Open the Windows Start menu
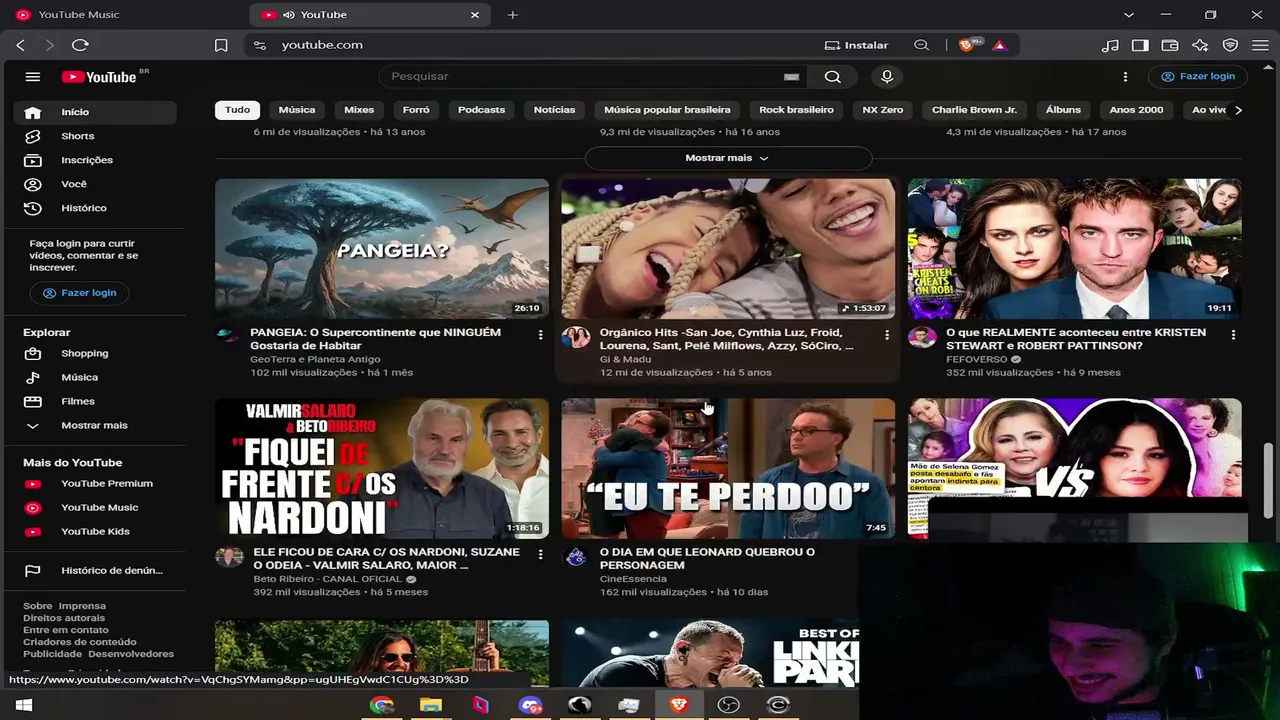This screenshot has height=720, width=1280. (24, 705)
